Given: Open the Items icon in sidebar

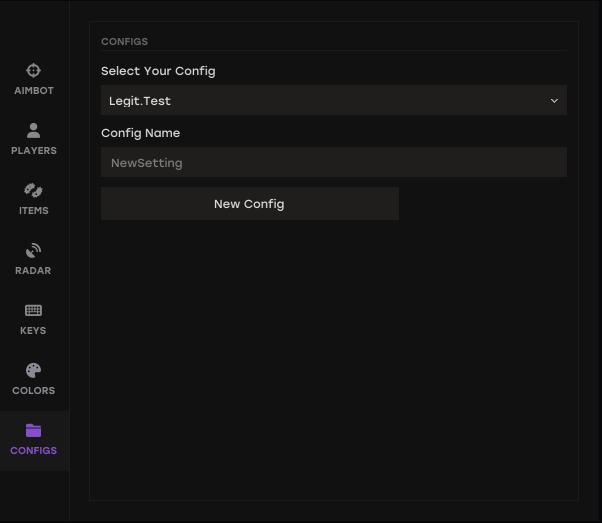Looking at the screenshot, I should 33,190.
